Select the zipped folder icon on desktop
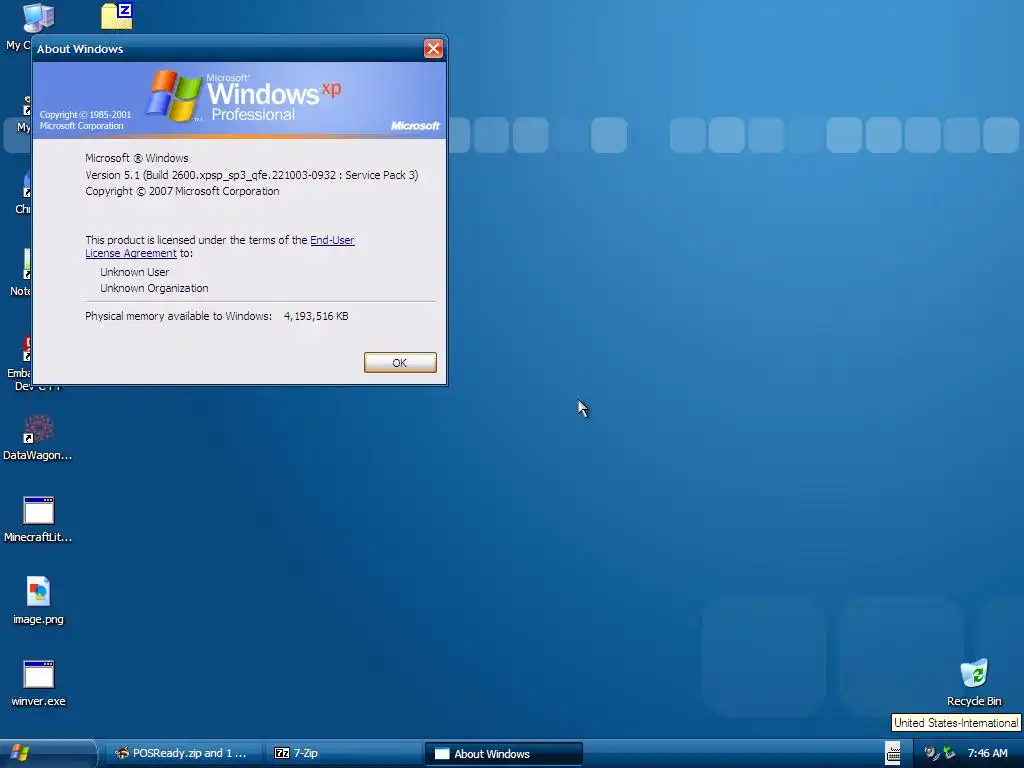 117,16
